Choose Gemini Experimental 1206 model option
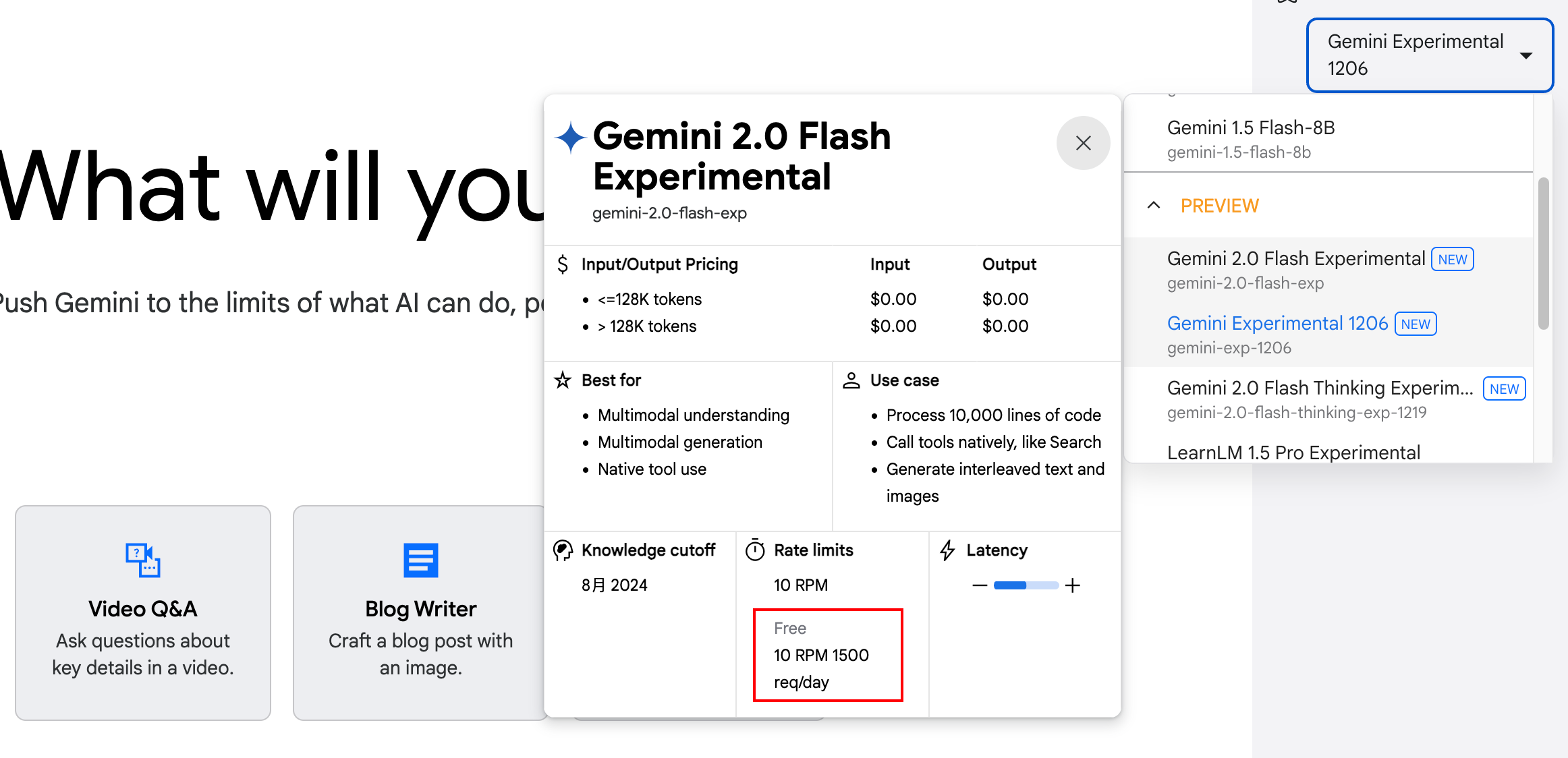This screenshot has width=1568, height=758. pyautogui.click(x=1328, y=334)
